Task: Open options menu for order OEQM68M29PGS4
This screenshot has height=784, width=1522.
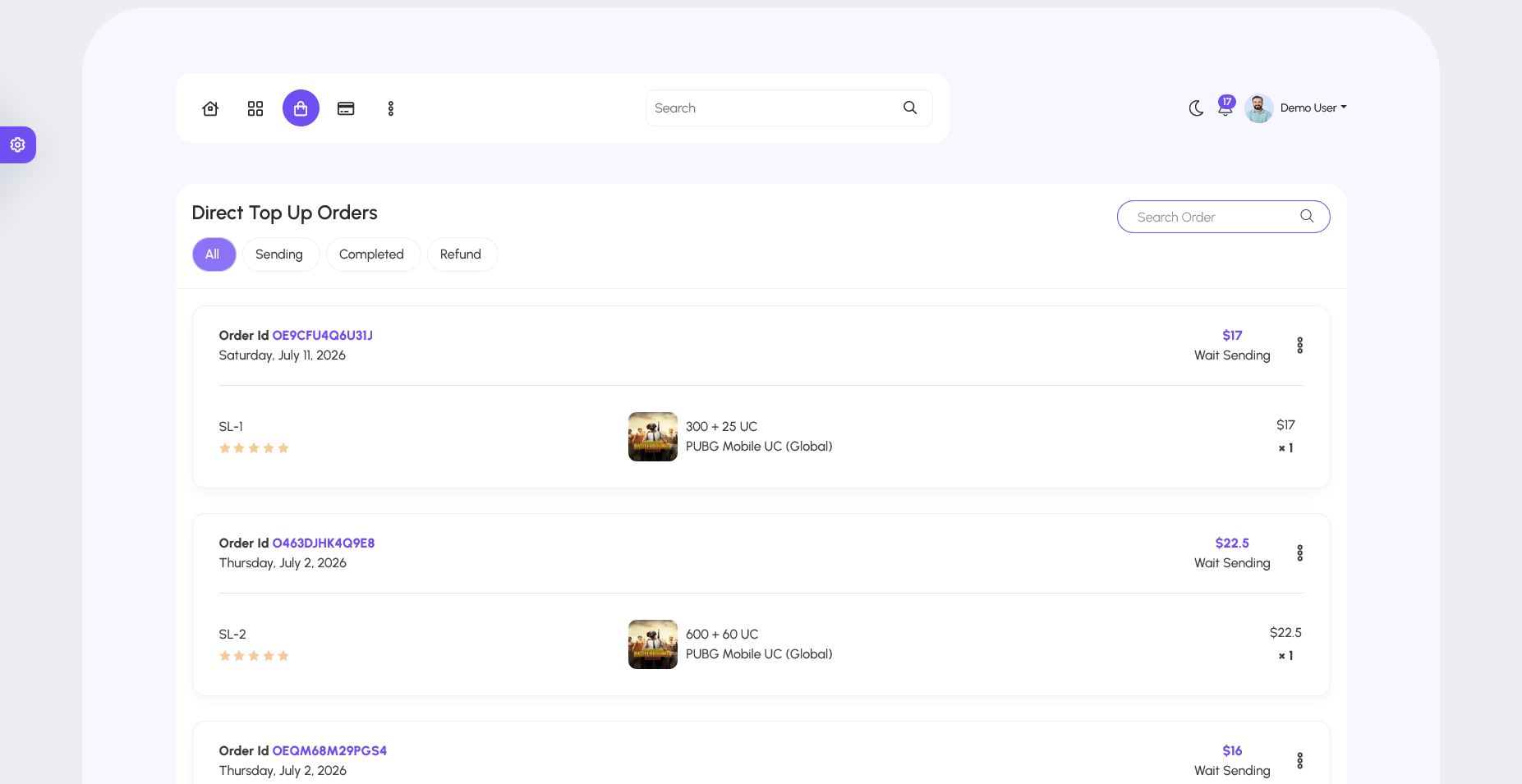Action: 1299,761
